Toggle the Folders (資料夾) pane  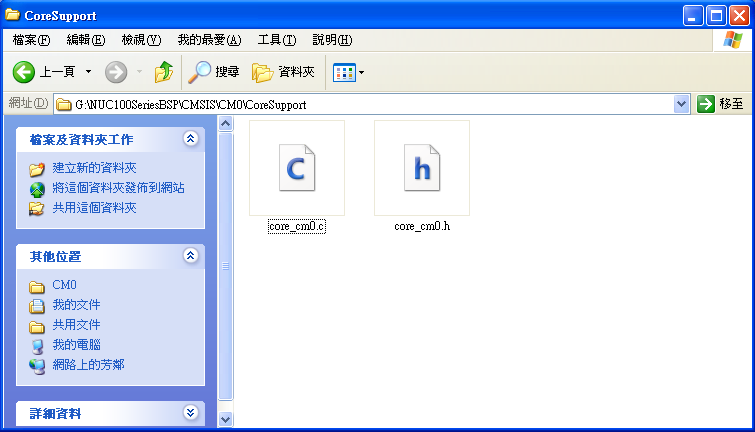283,72
